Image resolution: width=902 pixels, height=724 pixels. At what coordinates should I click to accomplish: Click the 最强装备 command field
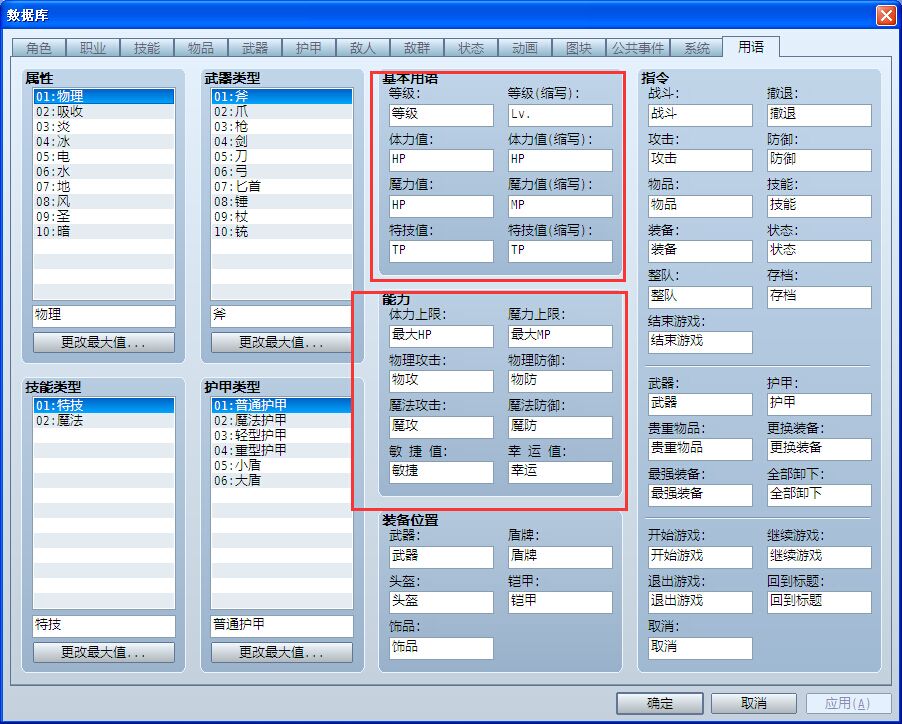(x=700, y=495)
